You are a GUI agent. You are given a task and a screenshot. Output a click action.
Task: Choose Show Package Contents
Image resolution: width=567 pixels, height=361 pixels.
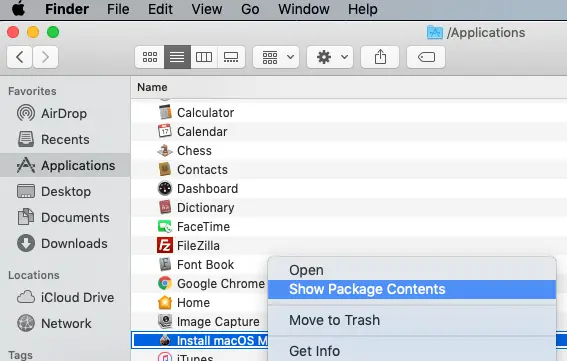coord(412,289)
